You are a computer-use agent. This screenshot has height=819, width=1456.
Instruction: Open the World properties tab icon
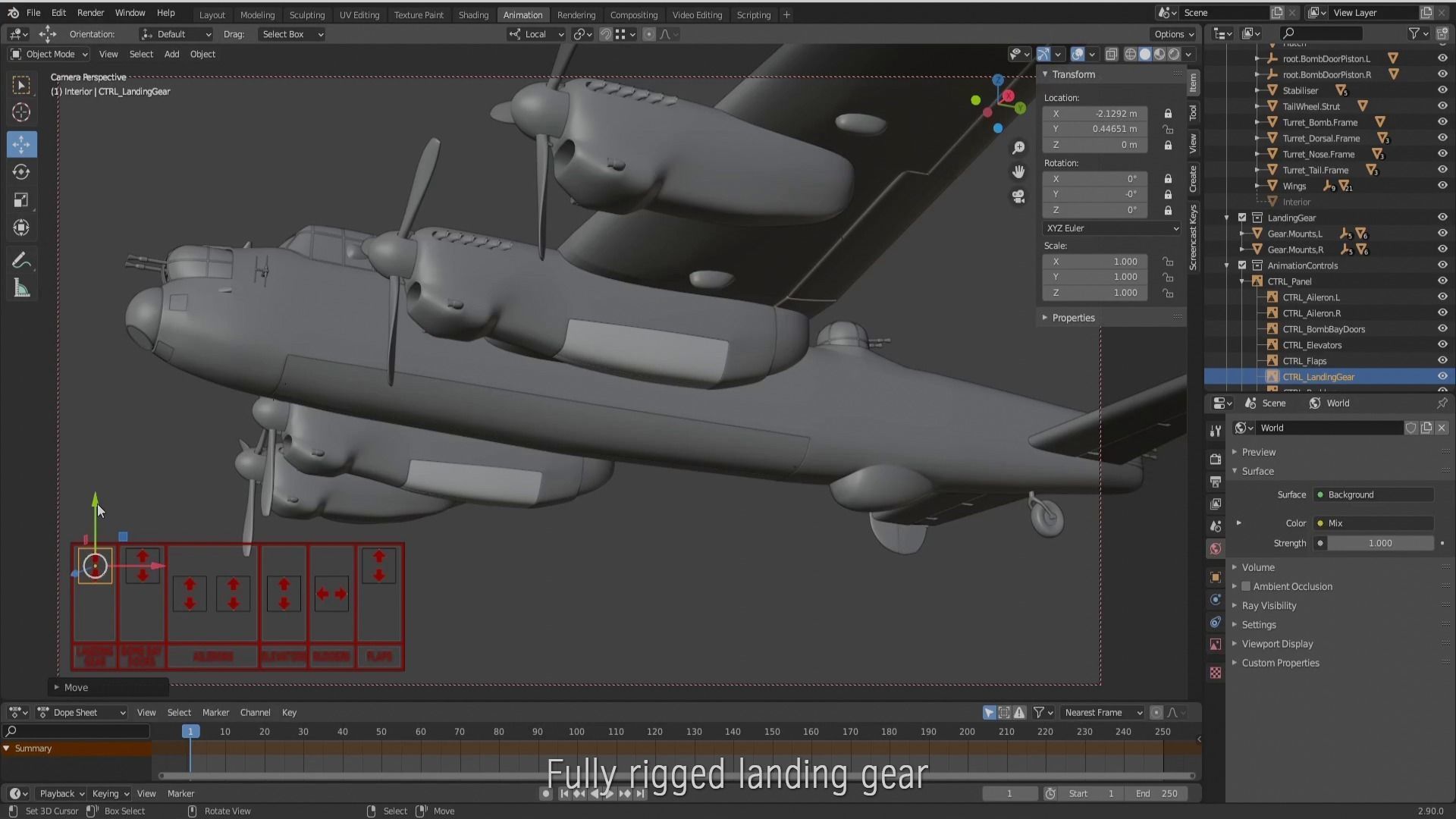(1216, 548)
